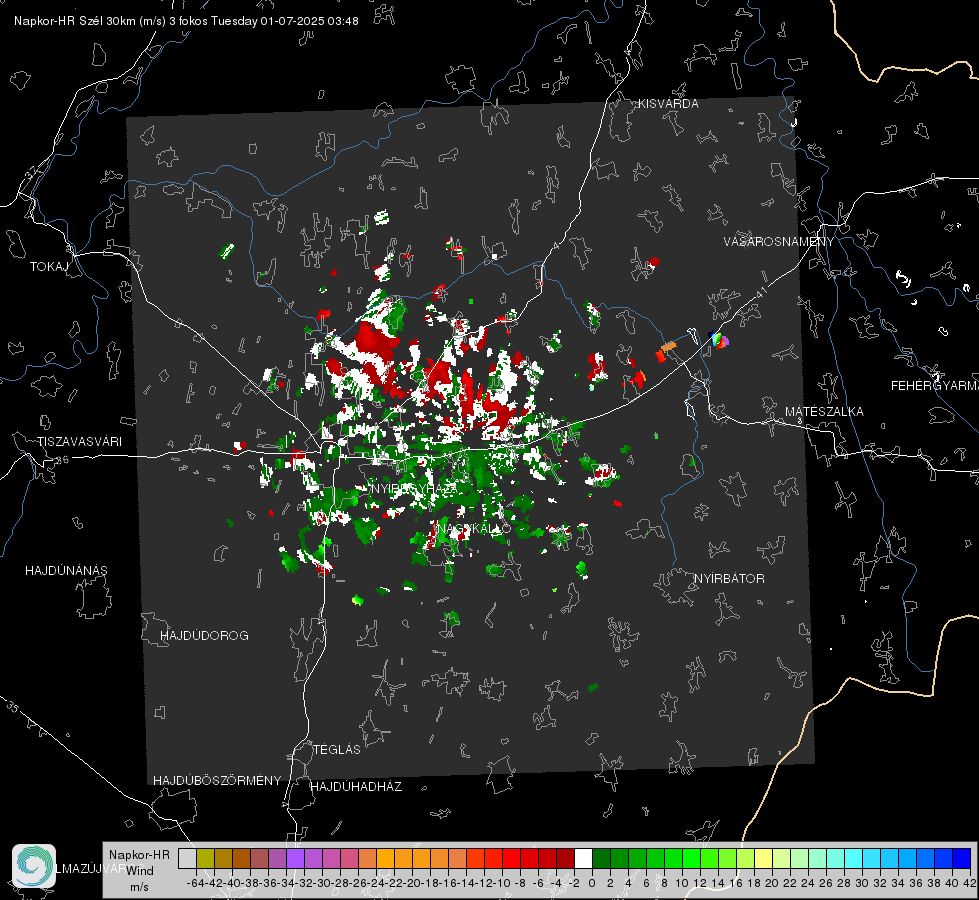
Task: Click the HAJDÚDOROG city label
Action: [204, 636]
